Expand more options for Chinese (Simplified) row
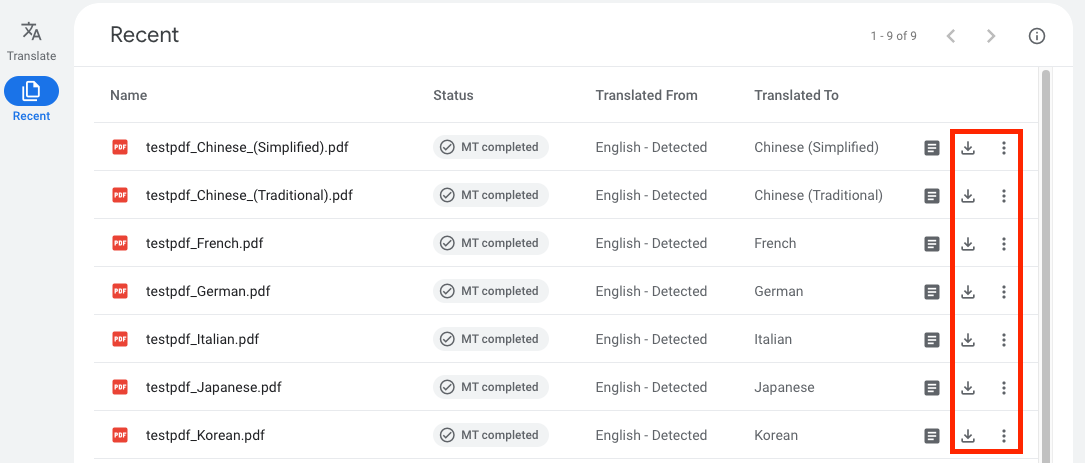Viewport: 1085px width, 463px height. pyautogui.click(x=1004, y=148)
